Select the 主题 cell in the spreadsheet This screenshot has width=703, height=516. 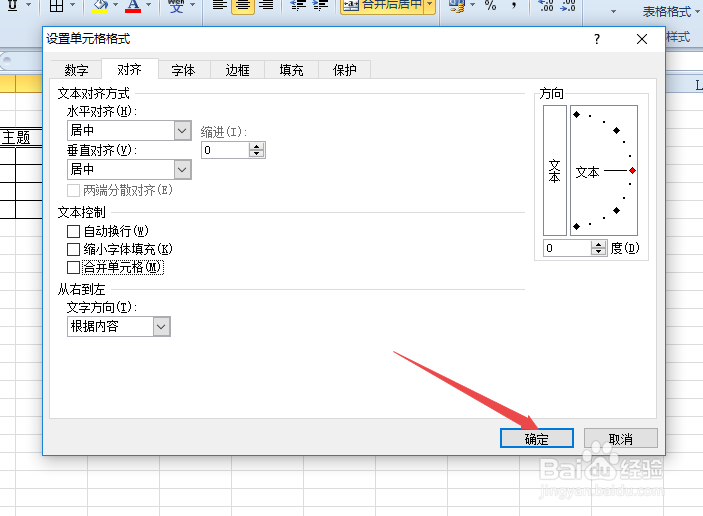(x=21, y=137)
